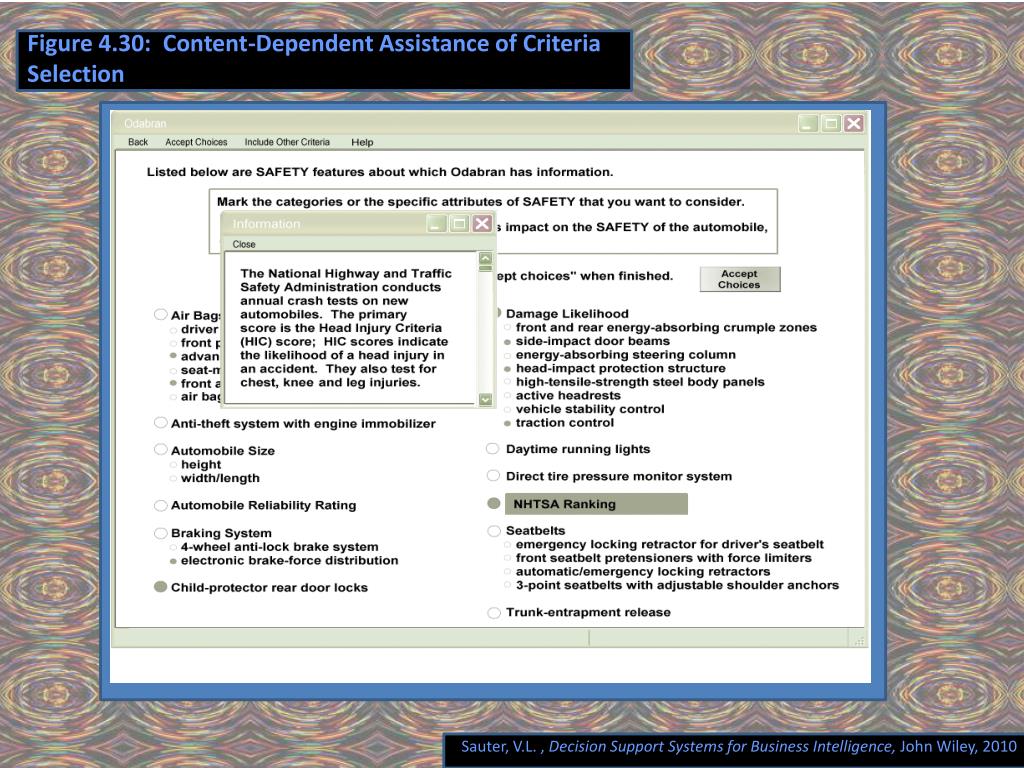Toggle high-tensile-strength steel body panels
The height and width of the screenshot is (768, 1024).
pyautogui.click(x=507, y=382)
